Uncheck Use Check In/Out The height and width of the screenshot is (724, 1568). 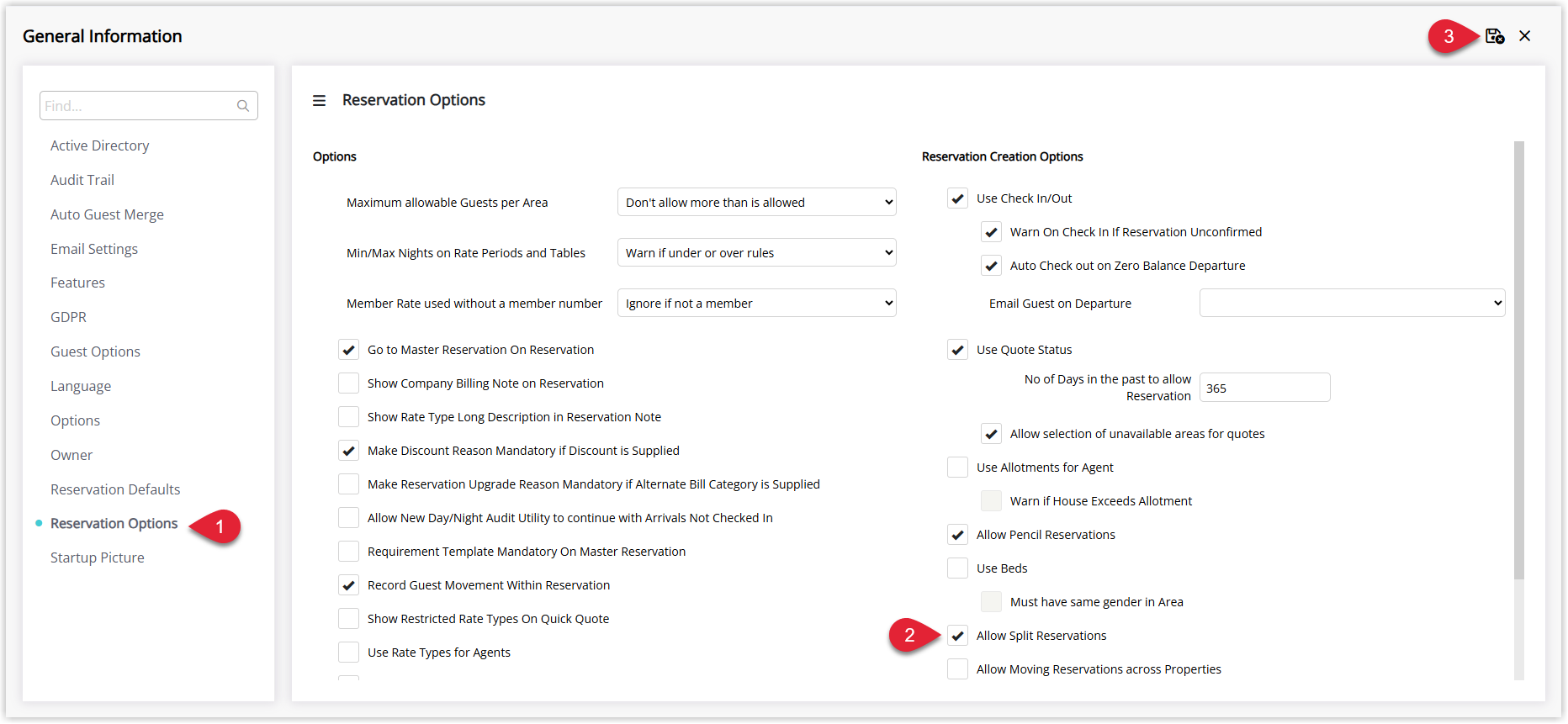pos(958,198)
